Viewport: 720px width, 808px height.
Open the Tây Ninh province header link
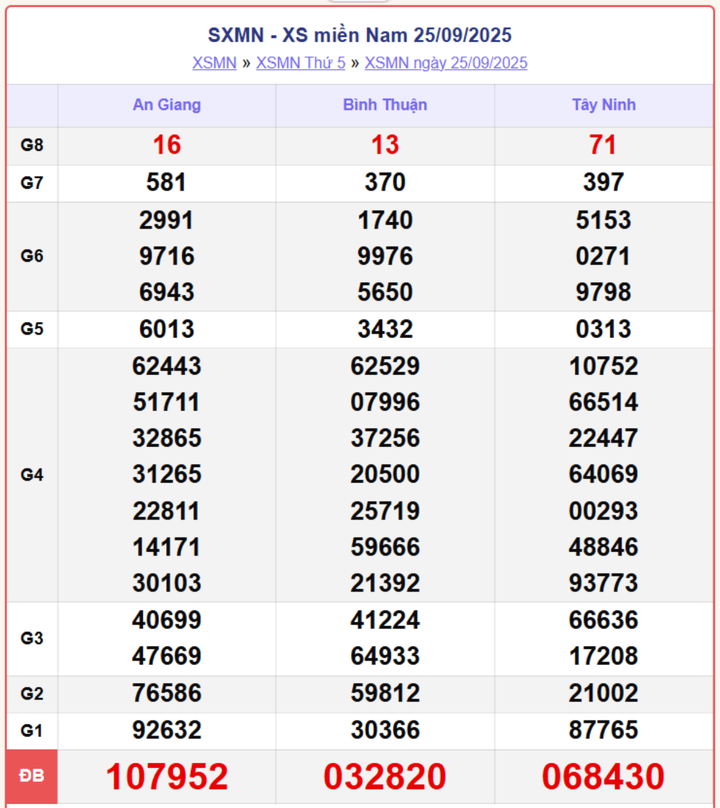click(603, 105)
